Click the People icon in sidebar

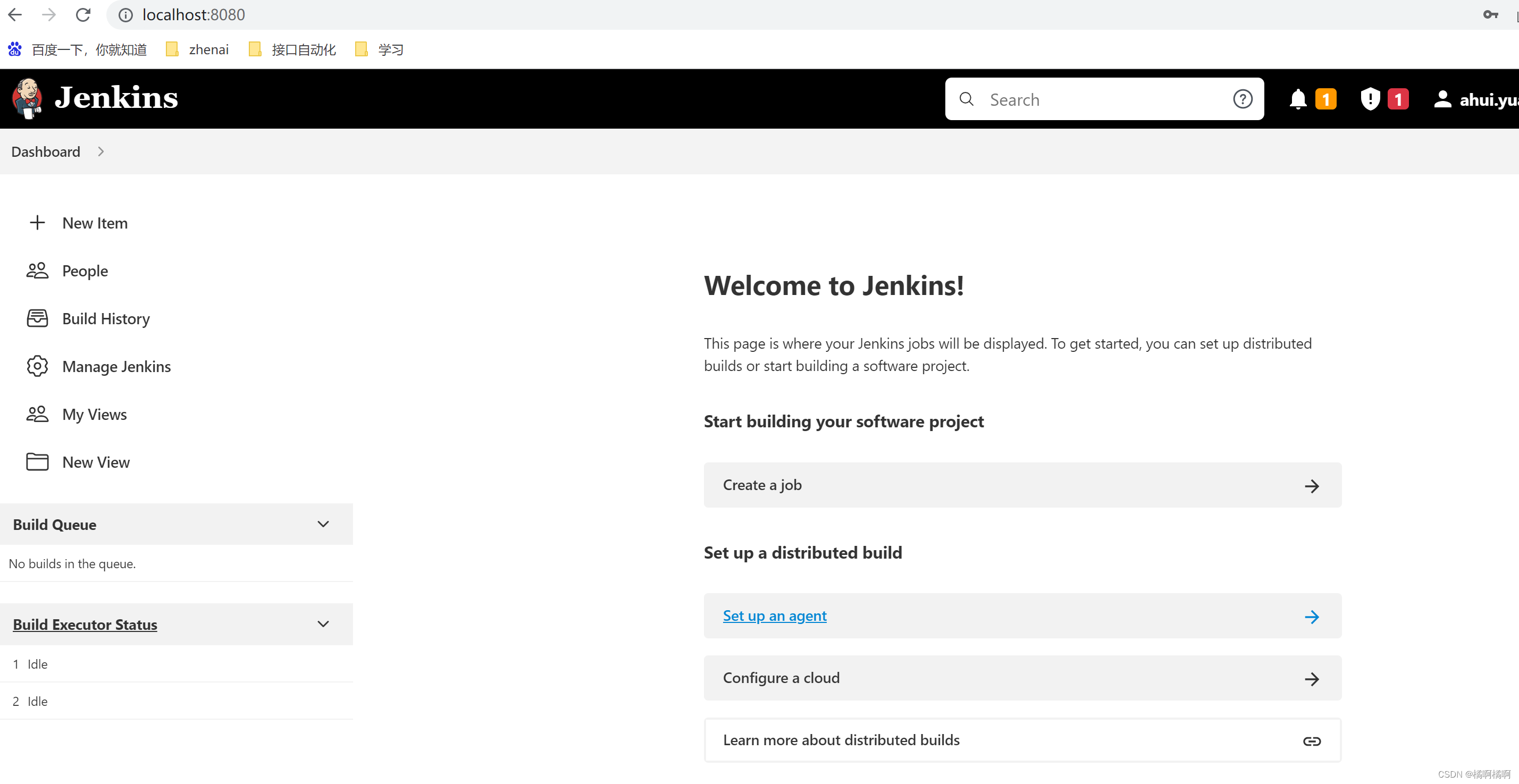(37, 270)
